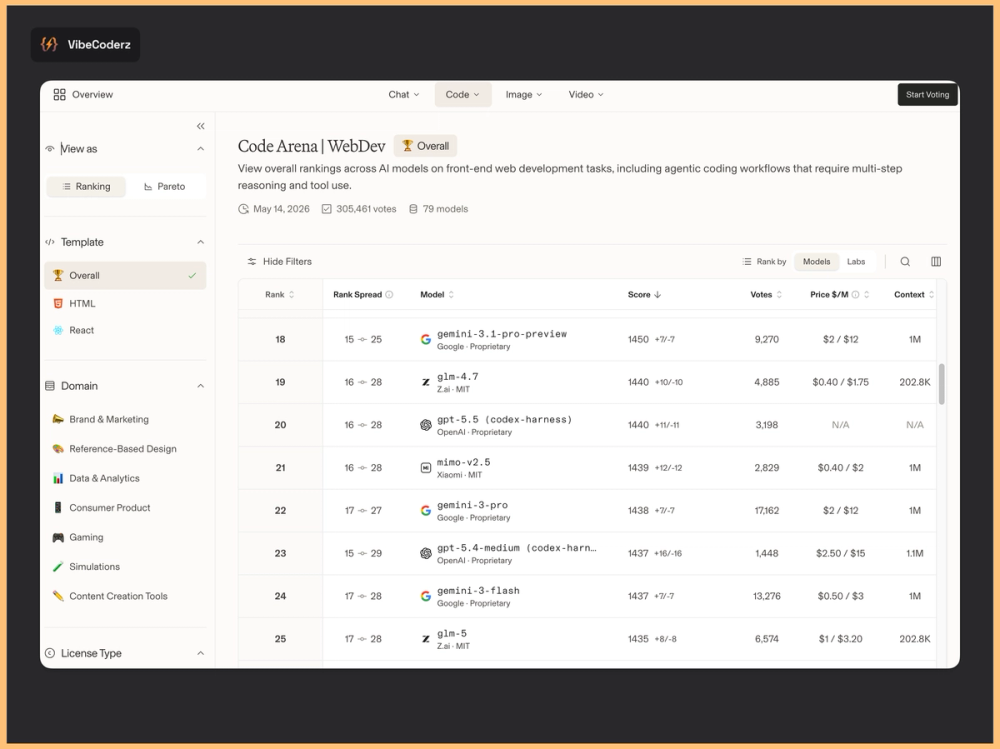Click the HTML5 shield icon
This screenshot has height=749, width=1000.
[x=58, y=304]
